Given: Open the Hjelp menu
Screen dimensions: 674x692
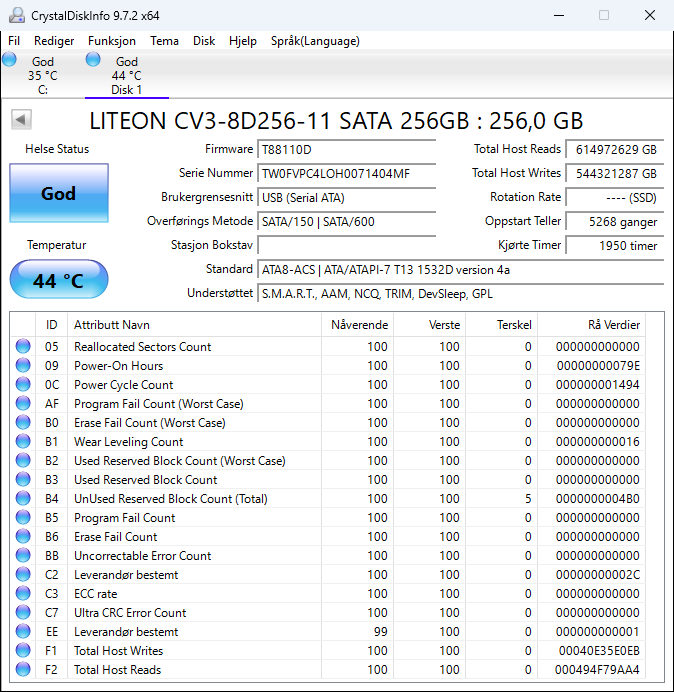Looking at the screenshot, I should pyautogui.click(x=243, y=41).
